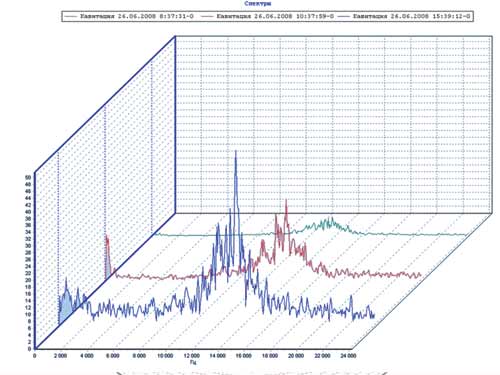Click the blue line sample in legend
This screenshot has width=500, height=375.
pos(344,16)
